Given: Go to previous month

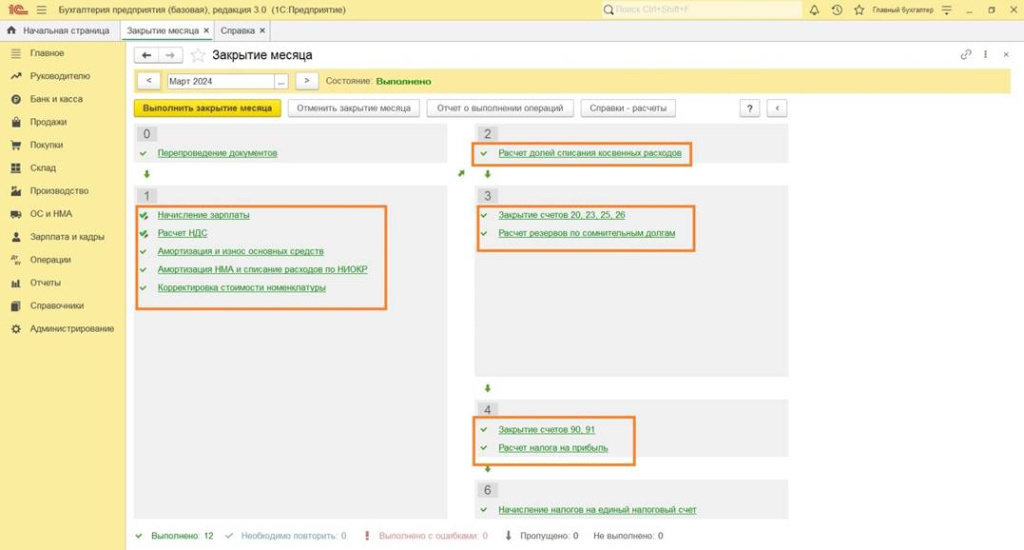Looking at the screenshot, I should pos(148,81).
